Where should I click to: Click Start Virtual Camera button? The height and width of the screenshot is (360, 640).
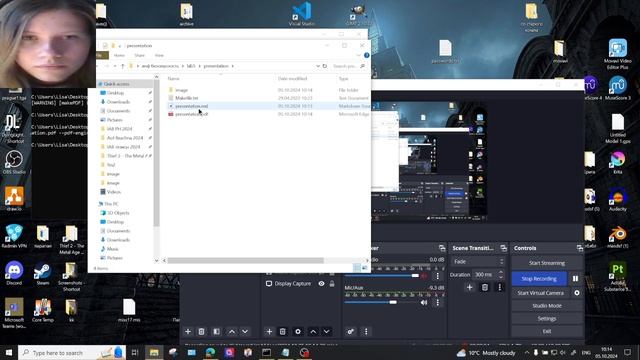[541, 293]
